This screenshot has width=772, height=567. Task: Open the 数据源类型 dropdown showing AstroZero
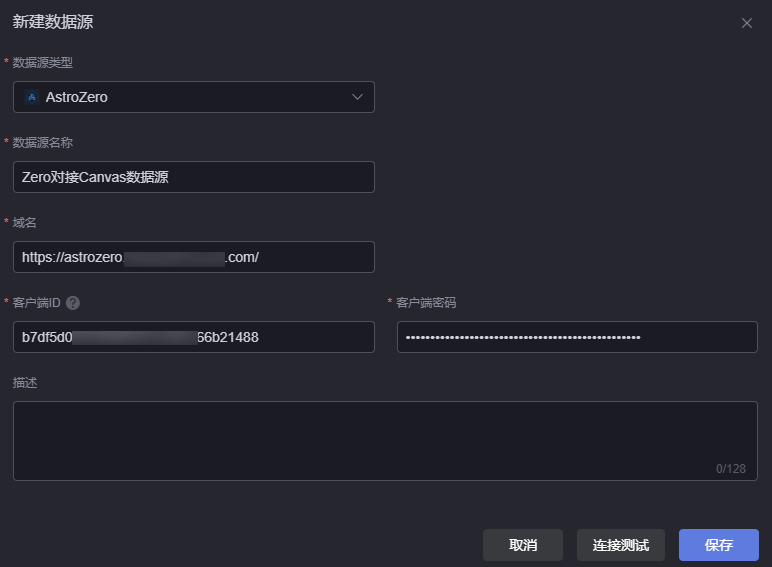[x=193, y=97]
